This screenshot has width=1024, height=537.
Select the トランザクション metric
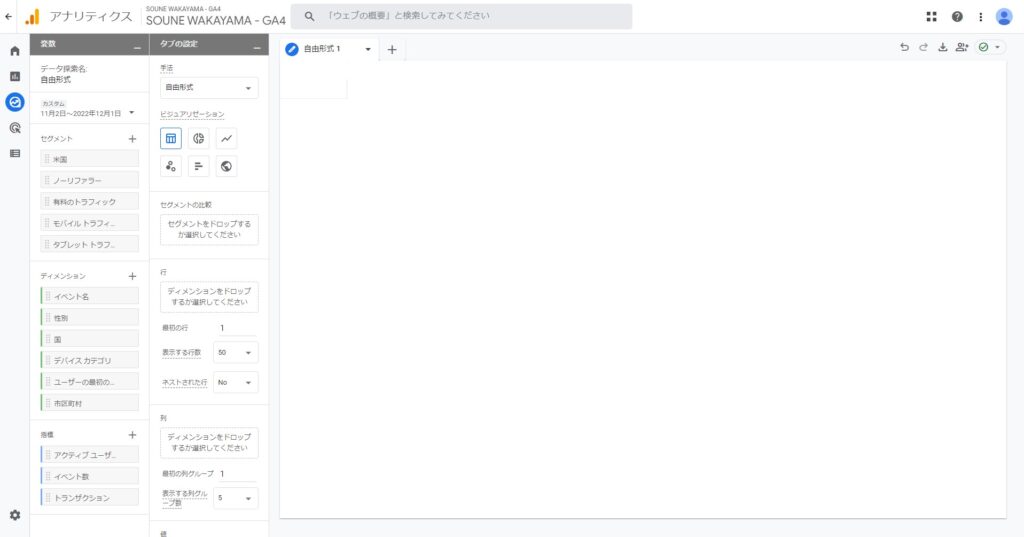pos(89,497)
